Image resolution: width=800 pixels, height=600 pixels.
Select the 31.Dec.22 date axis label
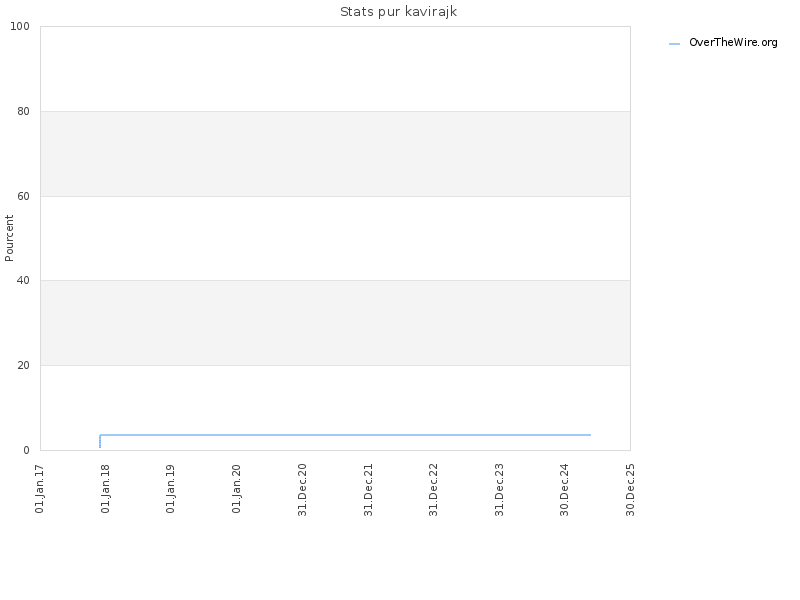[x=434, y=490]
